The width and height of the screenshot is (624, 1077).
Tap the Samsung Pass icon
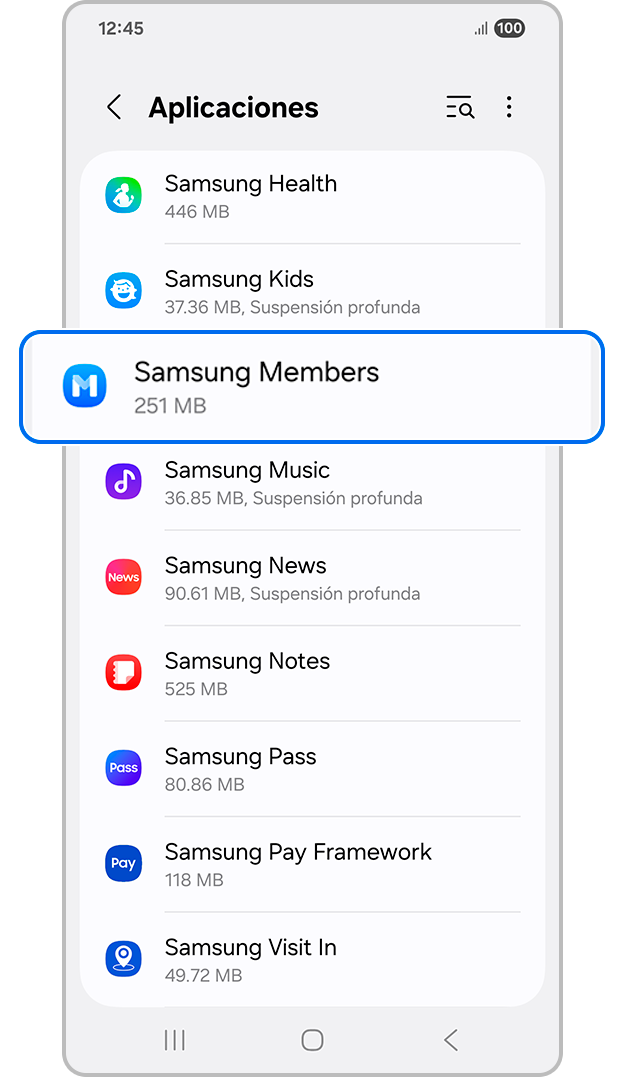124,768
